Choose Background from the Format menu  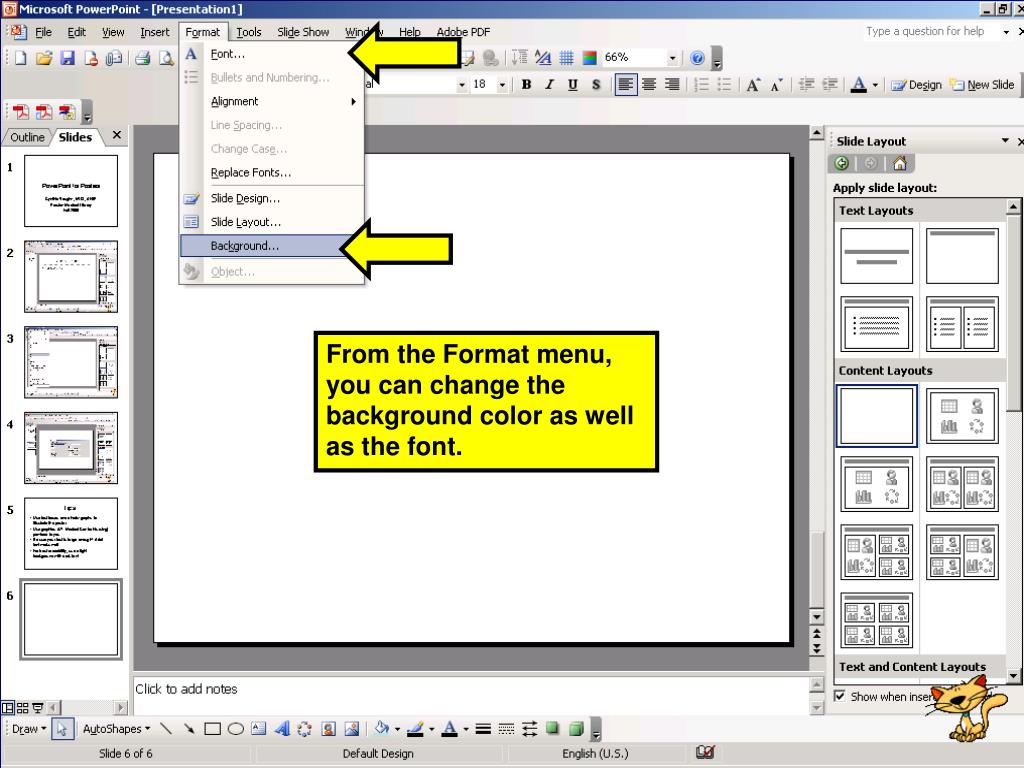pos(270,246)
